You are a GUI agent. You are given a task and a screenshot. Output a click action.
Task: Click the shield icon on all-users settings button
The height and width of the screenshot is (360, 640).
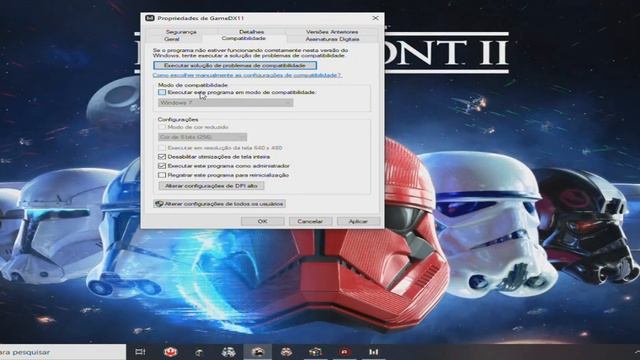(x=159, y=204)
